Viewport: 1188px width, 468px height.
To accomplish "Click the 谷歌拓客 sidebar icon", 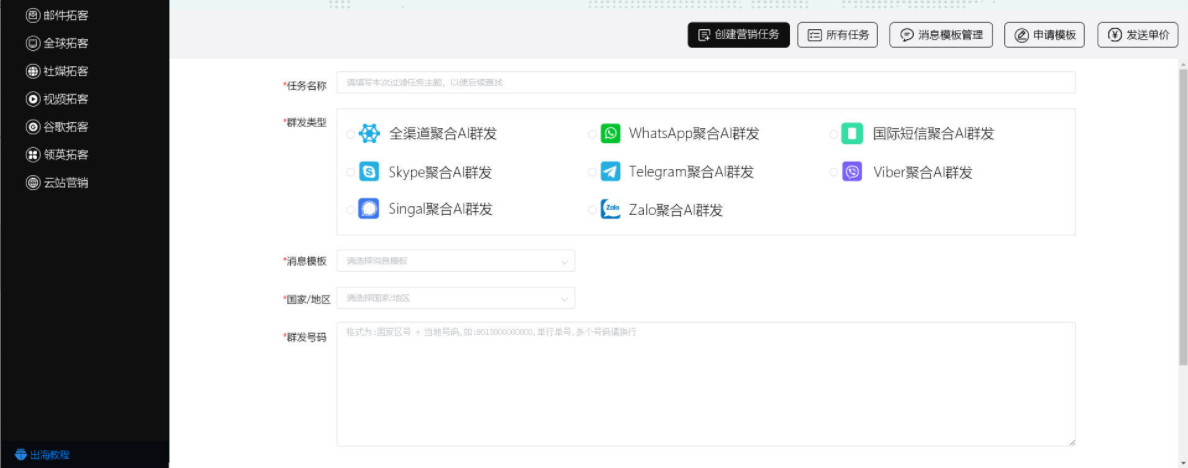I will [33, 126].
